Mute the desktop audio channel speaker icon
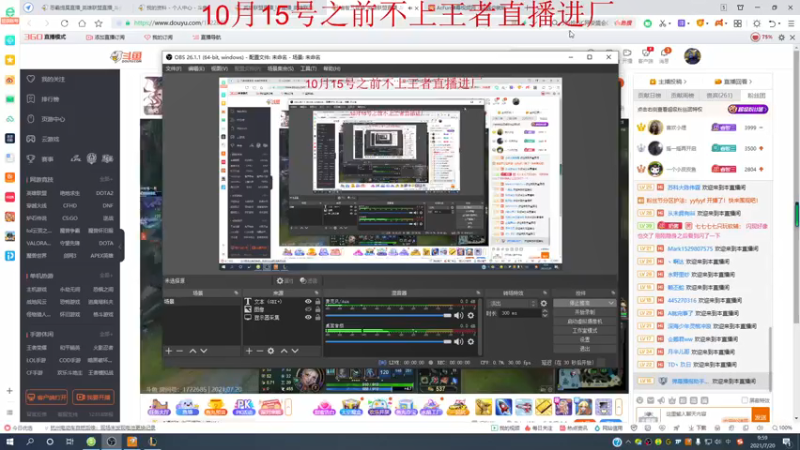Viewport: 800px width, 450px height. click(459, 341)
